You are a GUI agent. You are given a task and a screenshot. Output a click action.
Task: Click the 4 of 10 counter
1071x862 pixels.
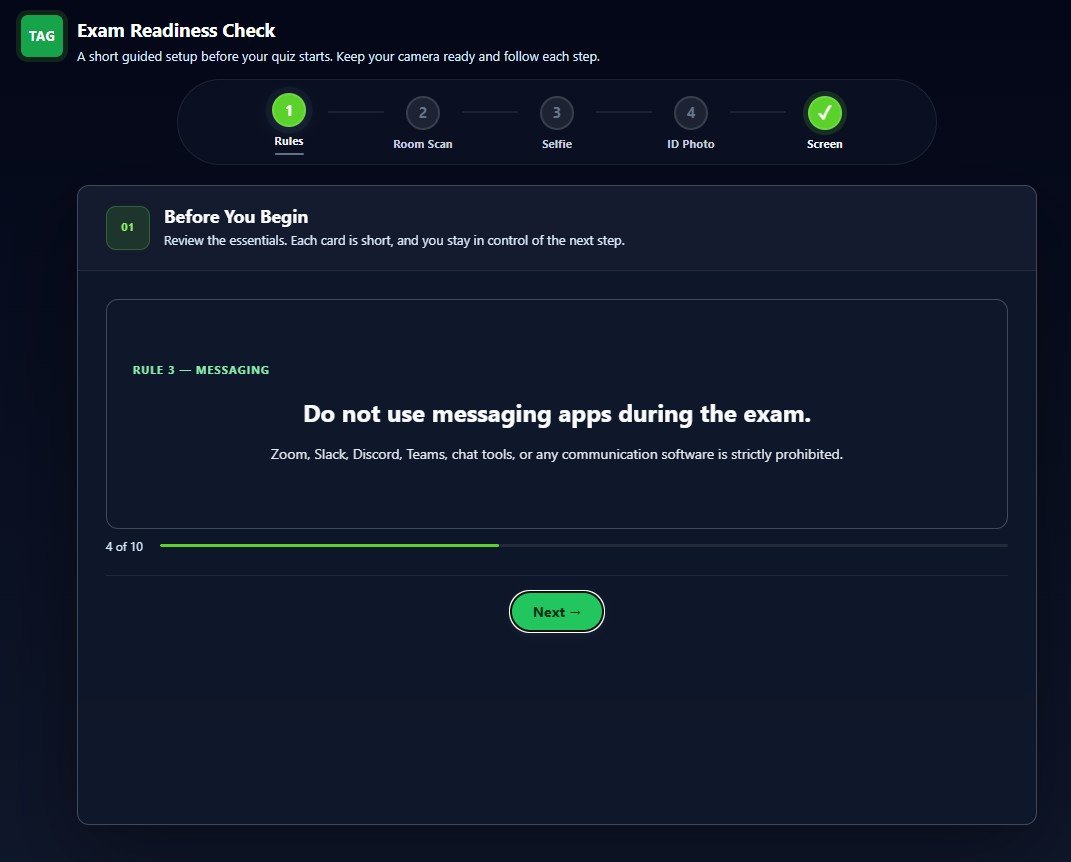[x=124, y=546]
